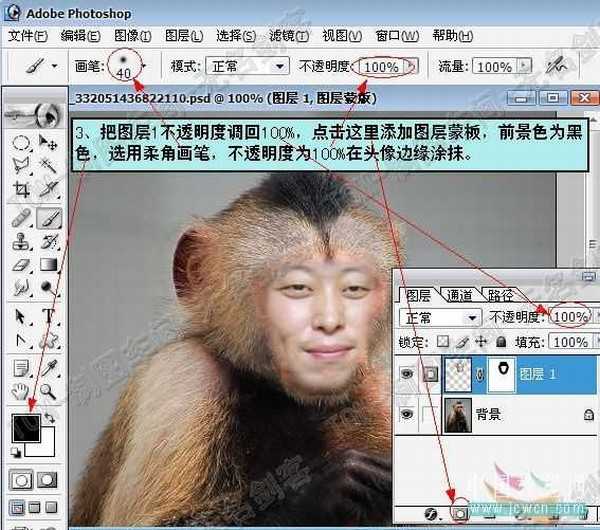Toggle lock all padlock icon
Screen dimensions: 600x530
coord(501,341)
